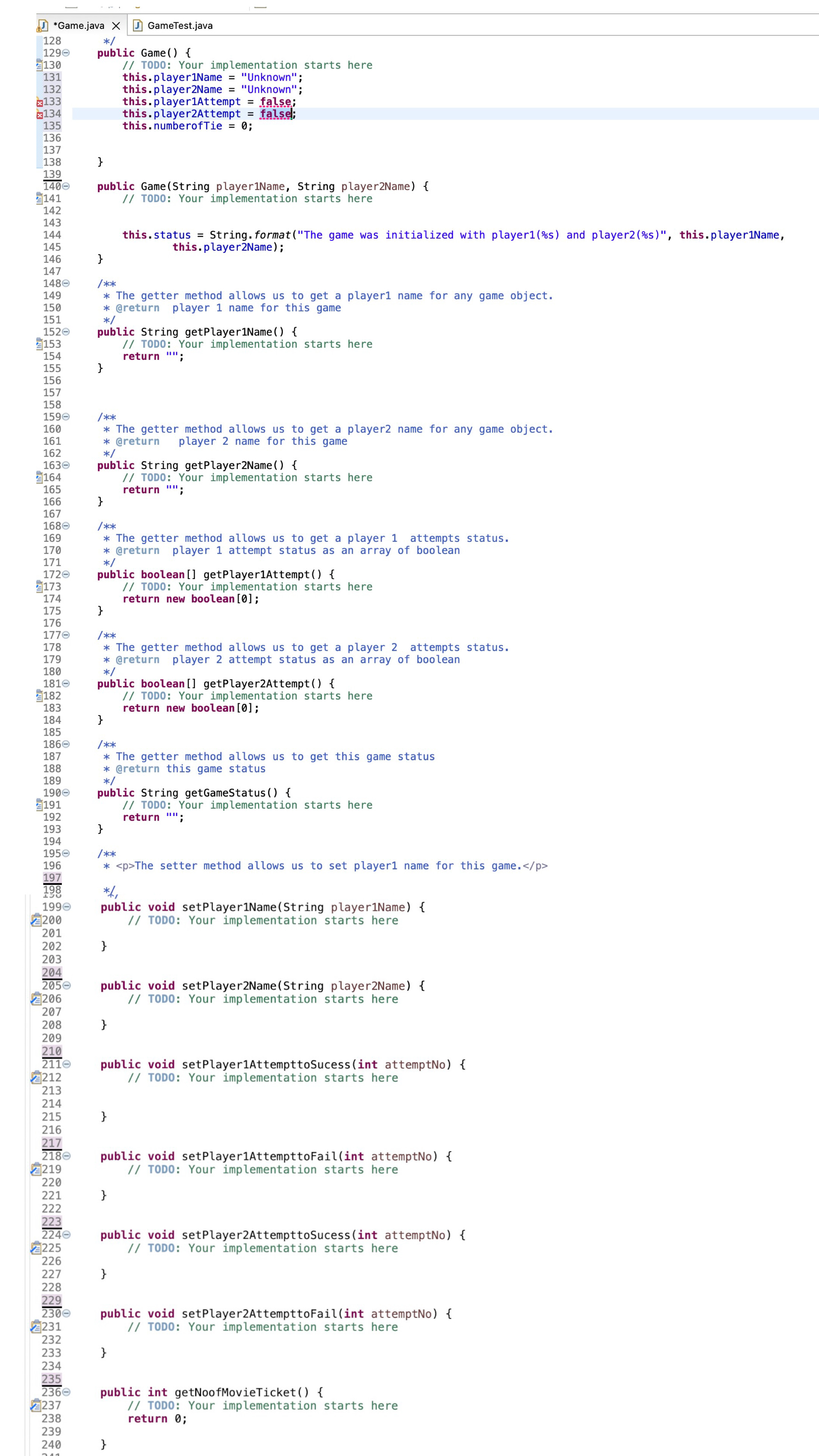Collapse the Game() constructor at line 129
The height and width of the screenshot is (1456, 819).
point(66,53)
